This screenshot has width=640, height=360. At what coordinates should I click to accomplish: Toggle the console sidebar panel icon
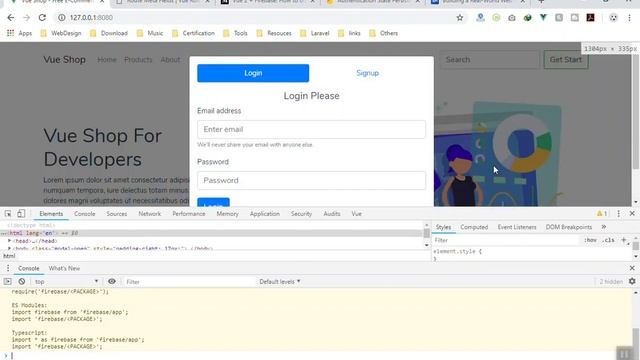tap(7, 281)
